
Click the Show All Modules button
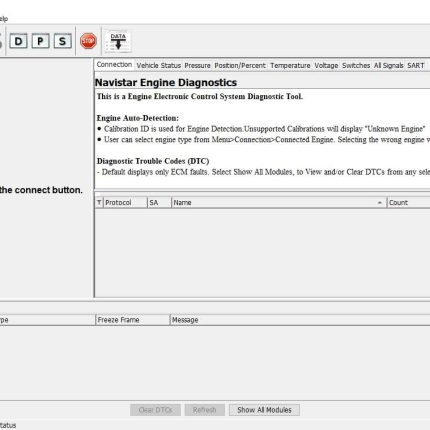click(264, 410)
